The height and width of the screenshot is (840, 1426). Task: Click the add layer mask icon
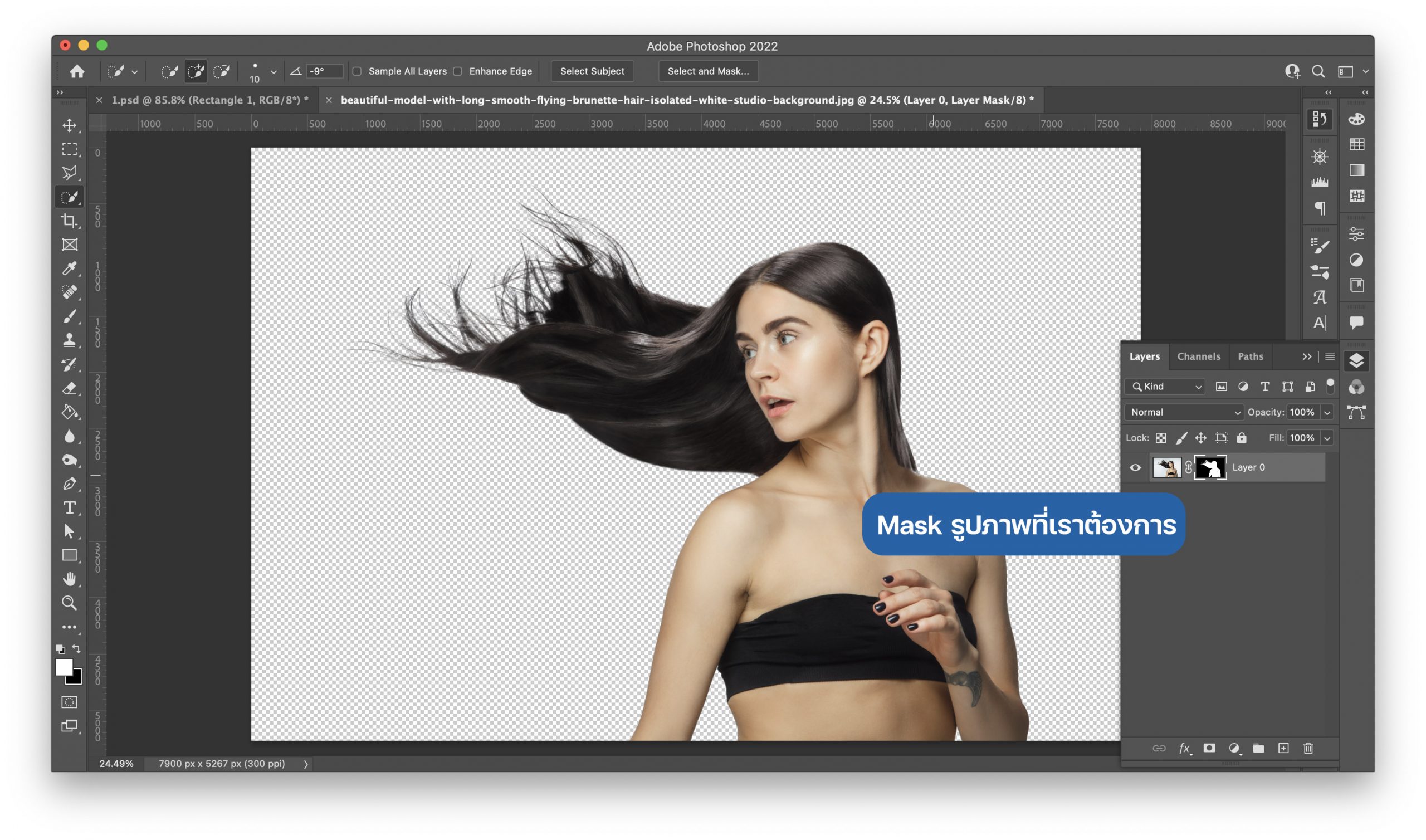click(1209, 748)
